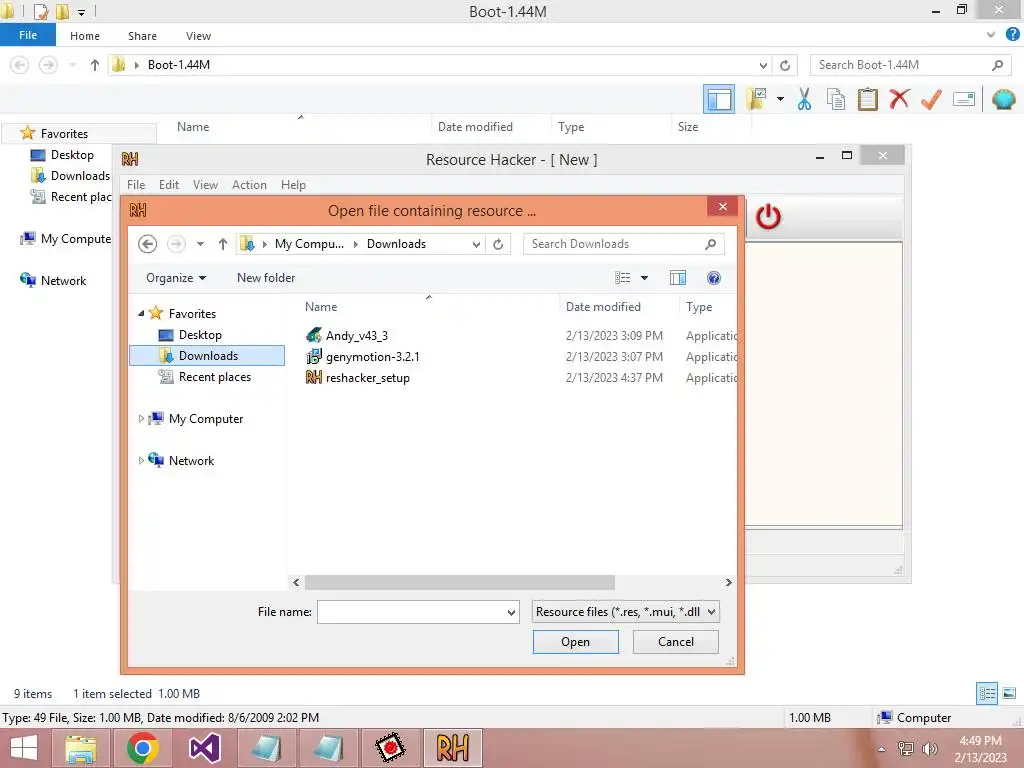Refresh the Downloads location in the dialog

click(498, 244)
